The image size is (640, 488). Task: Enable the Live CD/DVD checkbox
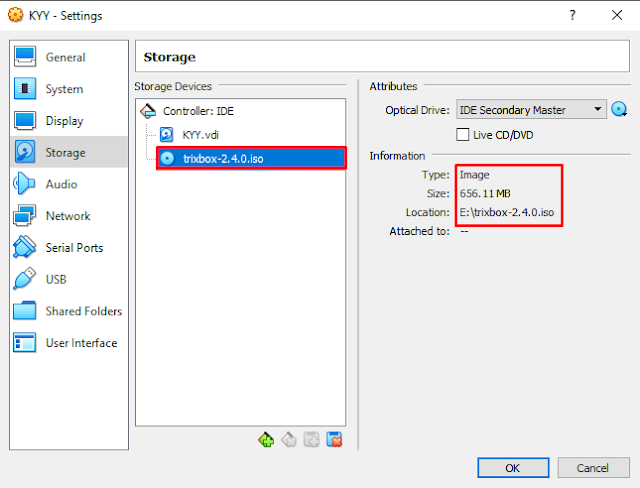462,135
